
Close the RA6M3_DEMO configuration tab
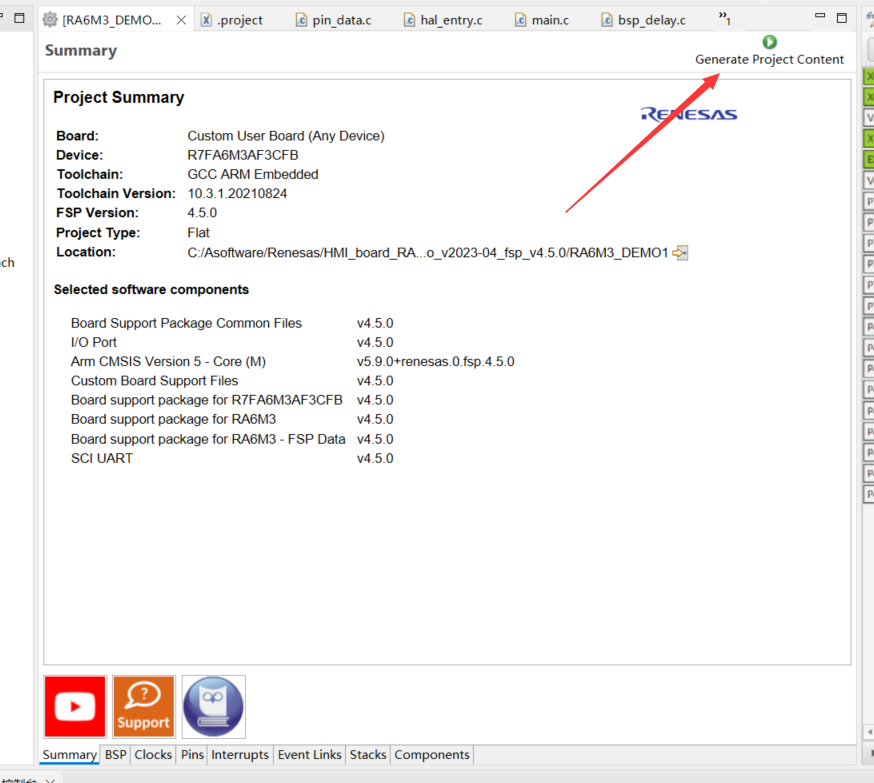(x=181, y=20)
